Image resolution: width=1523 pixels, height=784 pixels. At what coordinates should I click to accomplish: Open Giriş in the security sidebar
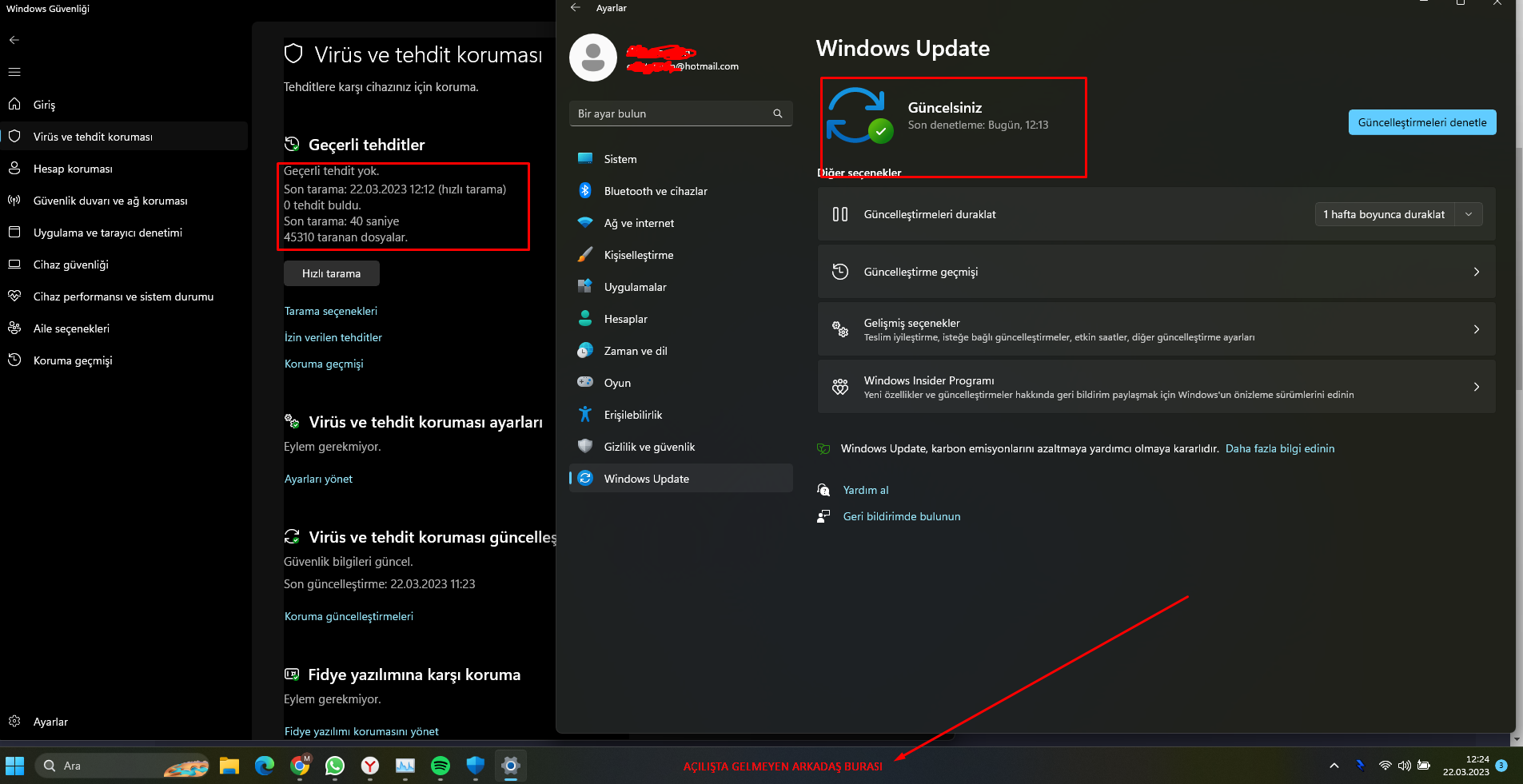coord(124,105)
